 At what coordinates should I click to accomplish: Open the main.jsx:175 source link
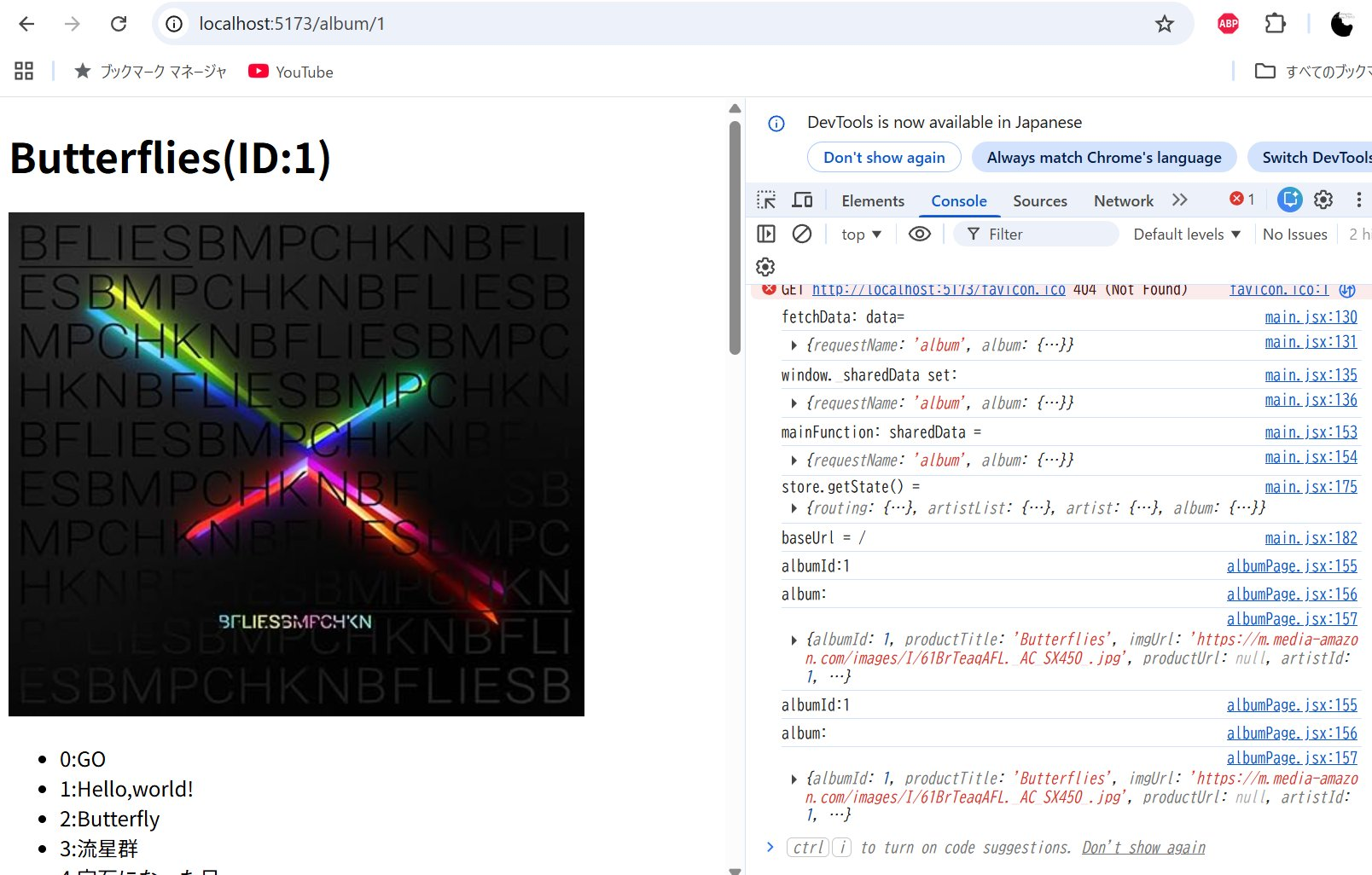(1311, 487)
